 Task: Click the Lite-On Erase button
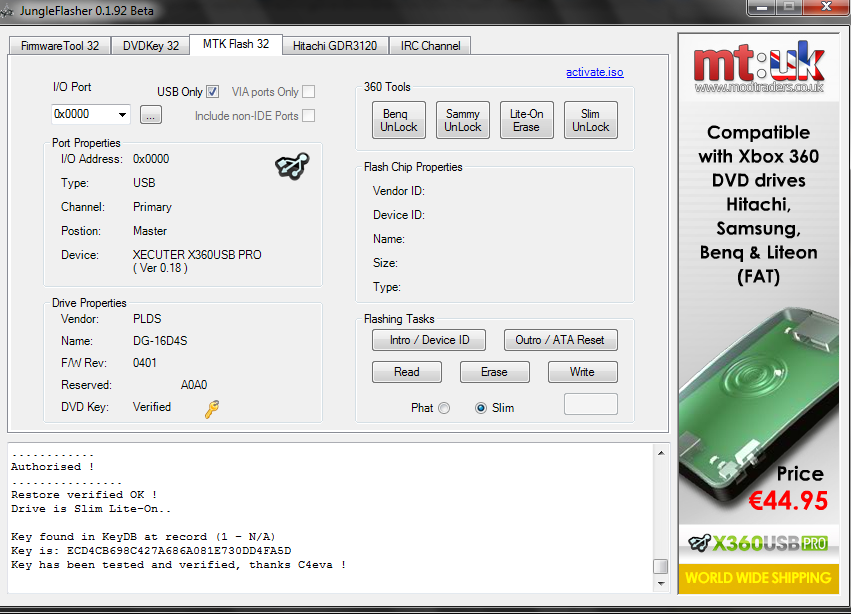tap(526, 120)
